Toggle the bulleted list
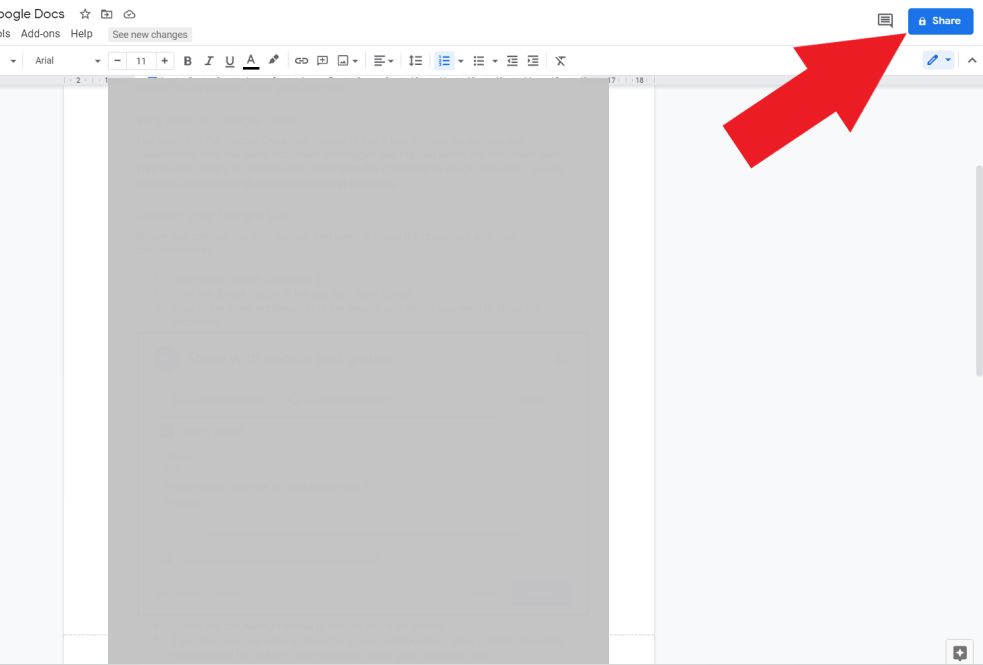983x665 pixels. 479,60
